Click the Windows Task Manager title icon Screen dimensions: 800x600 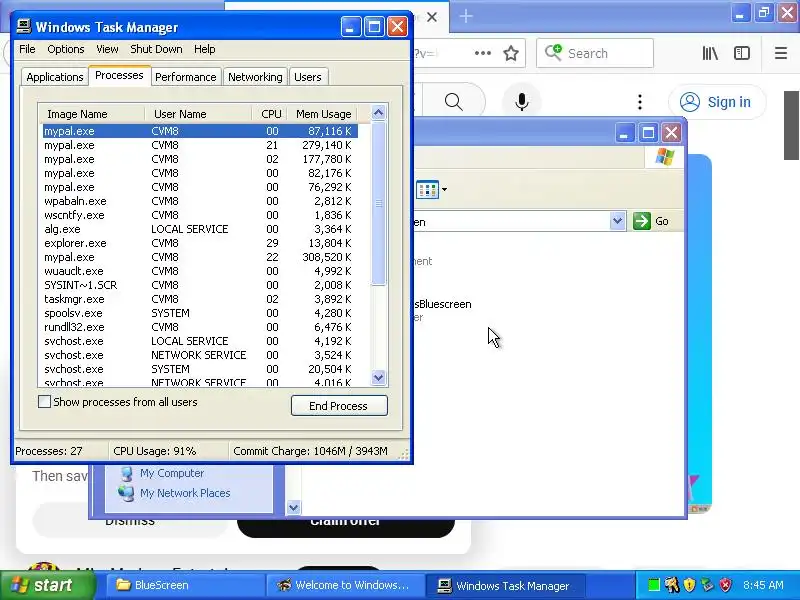23,27
